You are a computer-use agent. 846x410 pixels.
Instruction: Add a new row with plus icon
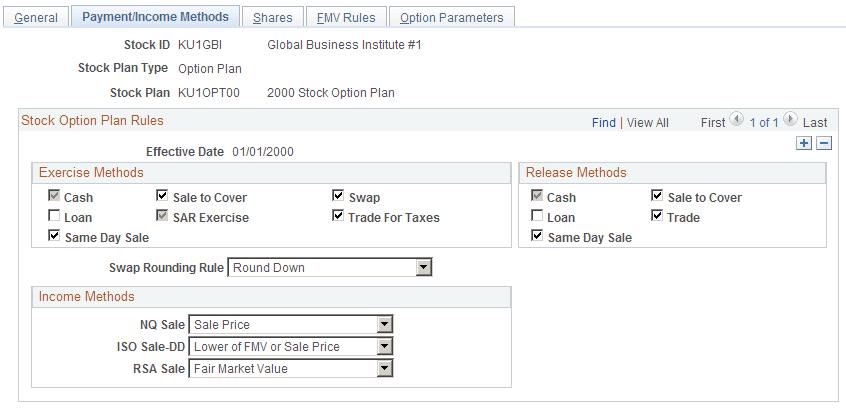[x=804, y=143]
